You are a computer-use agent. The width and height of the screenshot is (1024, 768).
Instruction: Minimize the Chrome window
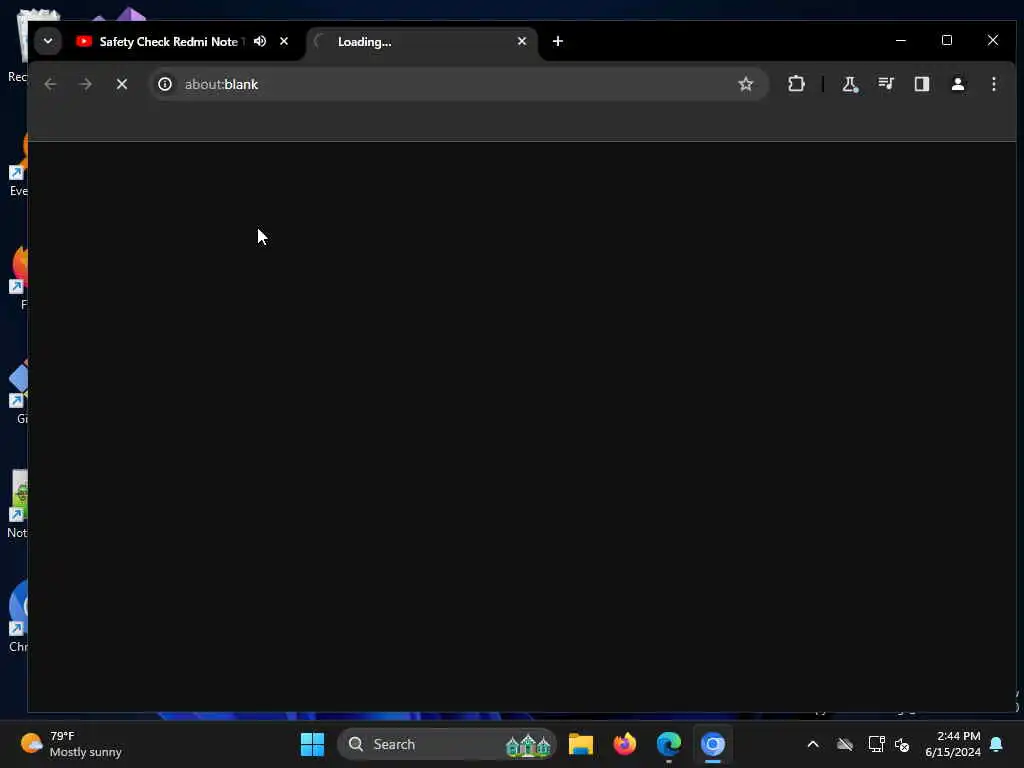pos(901,40)
